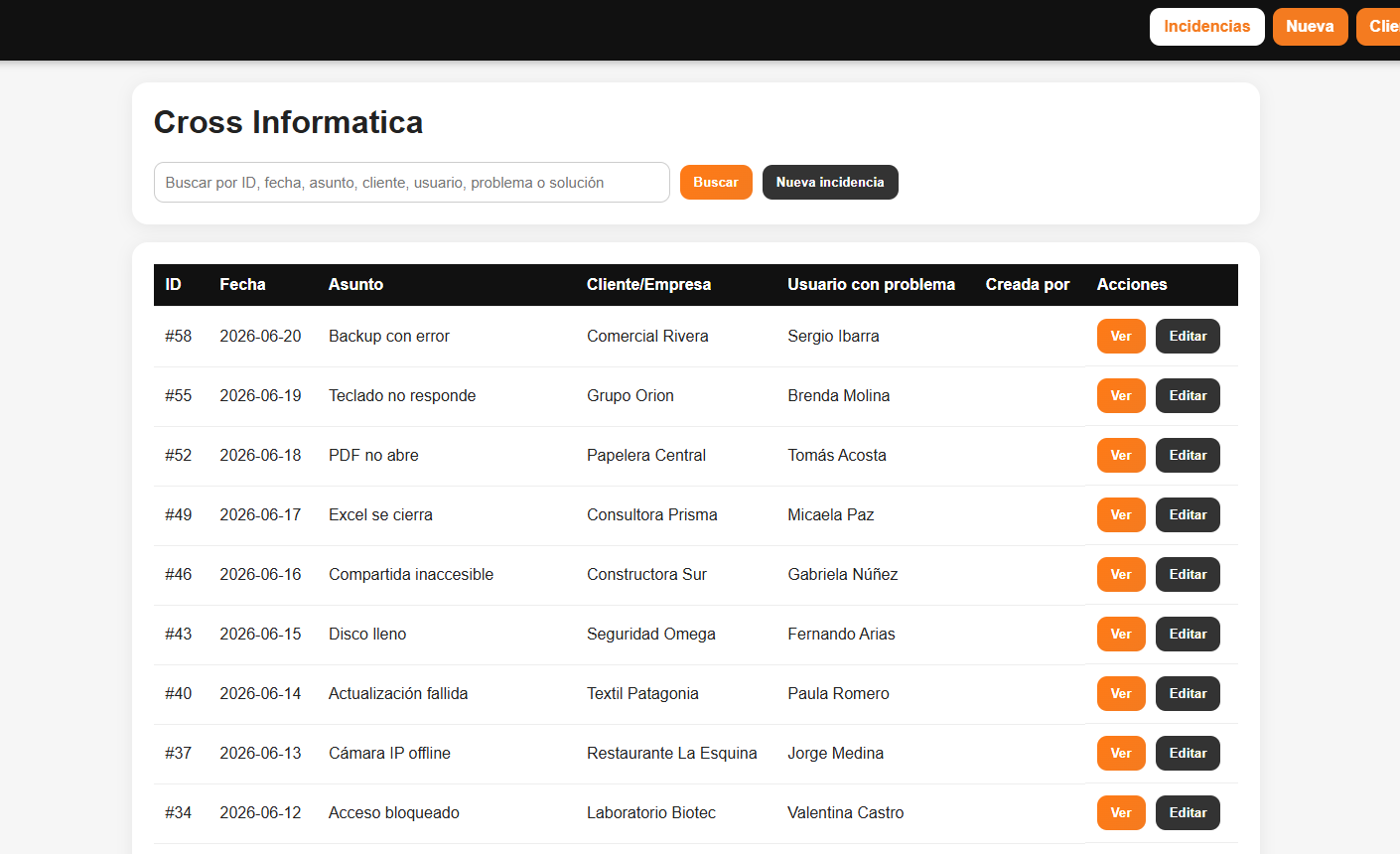Click the subject Teclado no responde

pyautogui.click(x=402, y=396)
